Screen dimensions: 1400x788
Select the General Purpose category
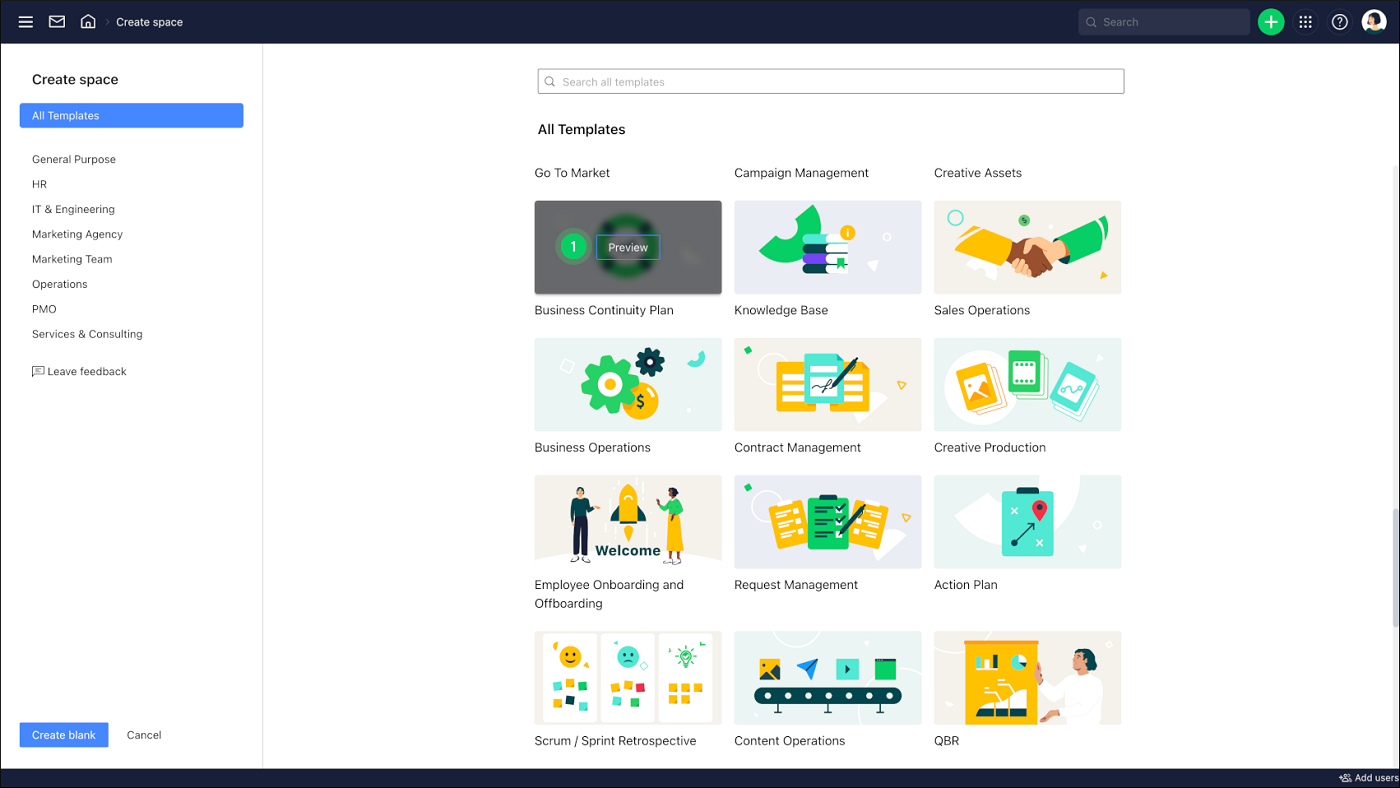point(74,159)
